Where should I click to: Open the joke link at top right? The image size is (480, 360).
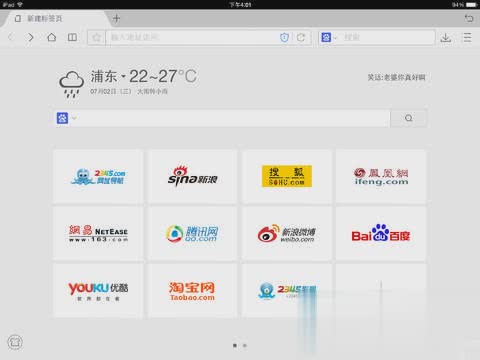[396, 77]
